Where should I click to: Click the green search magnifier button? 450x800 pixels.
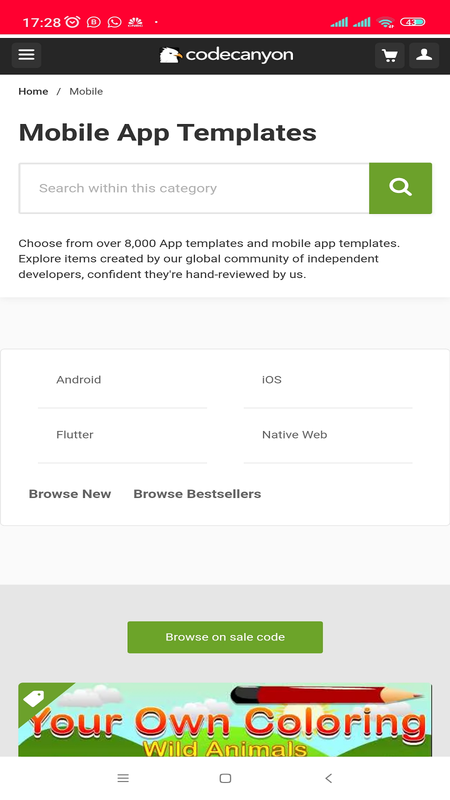(x=401, y=188)
